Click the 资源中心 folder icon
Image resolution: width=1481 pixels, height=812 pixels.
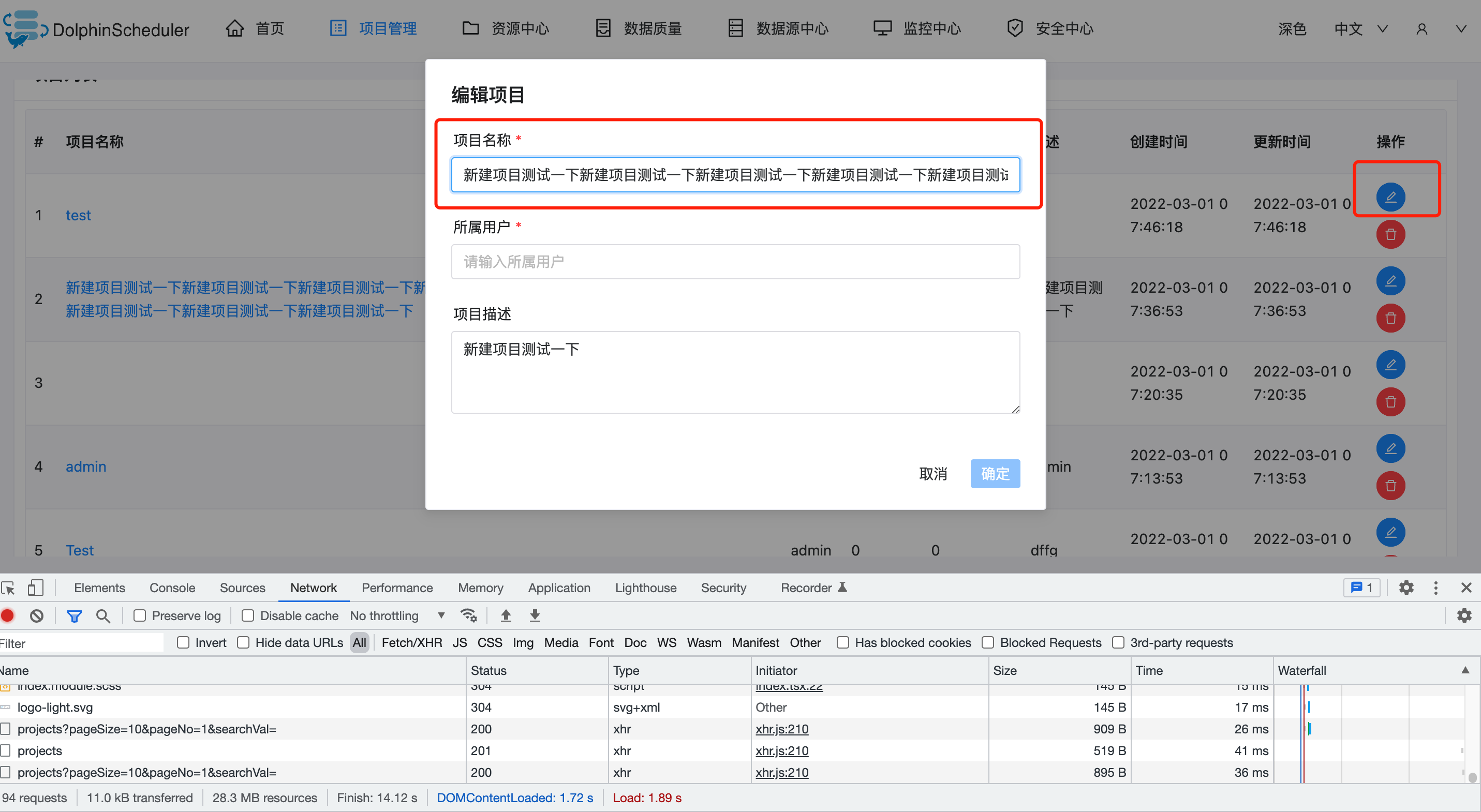pos(471,27)
